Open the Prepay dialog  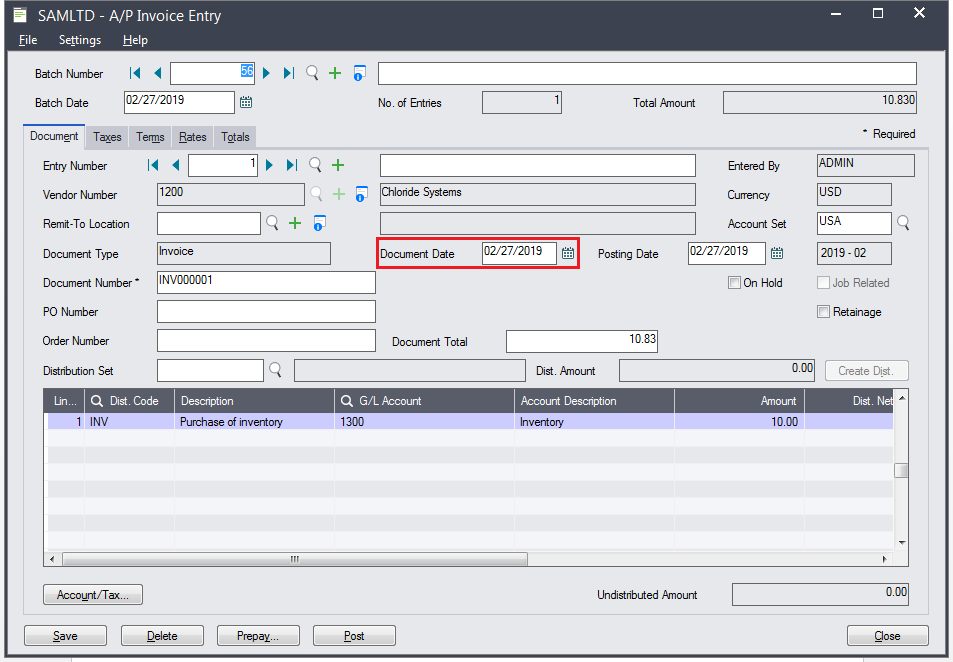pyautogui.click(x=258, y=636)
